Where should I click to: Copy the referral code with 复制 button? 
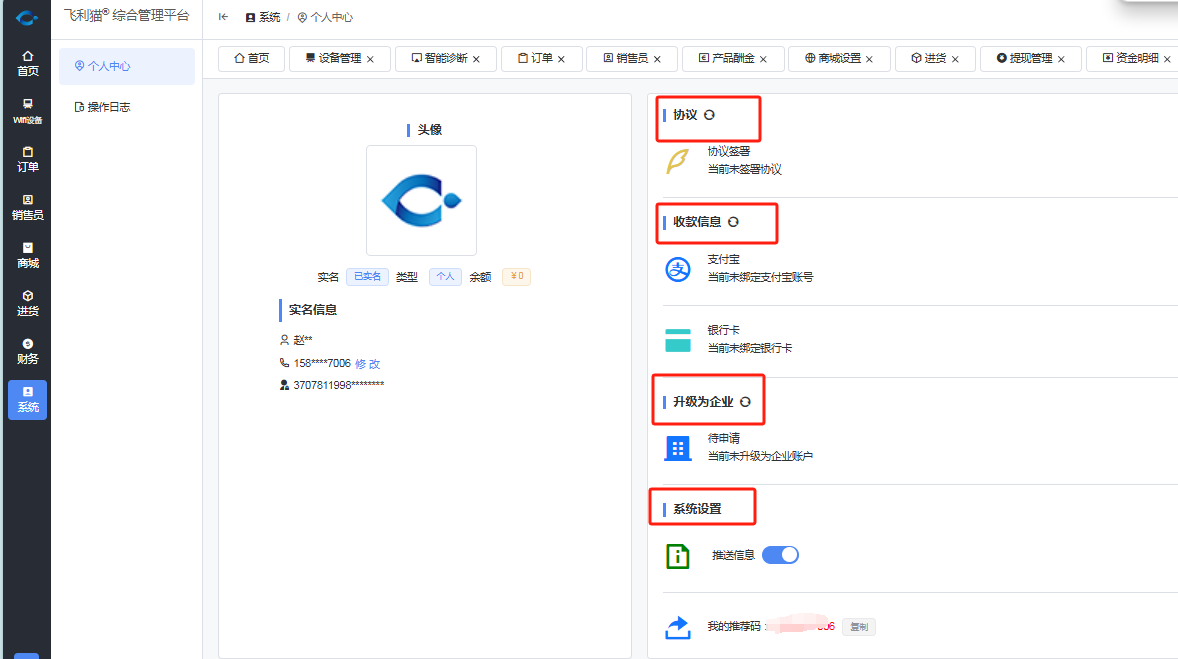(858, 627)
